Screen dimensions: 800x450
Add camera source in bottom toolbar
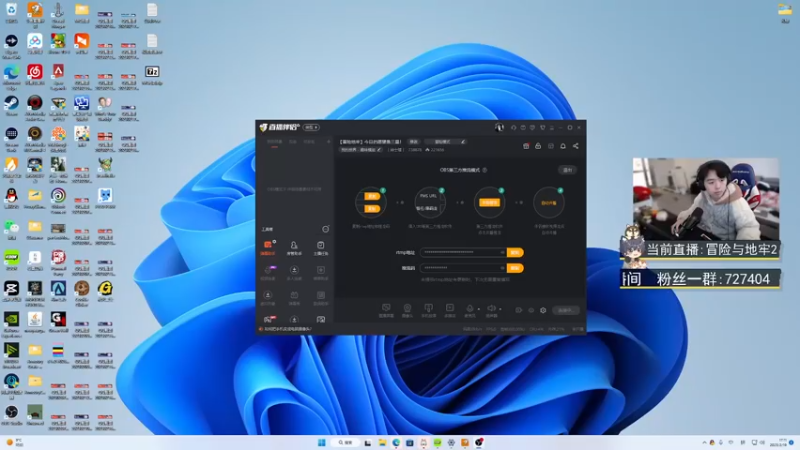pos(407,310)
